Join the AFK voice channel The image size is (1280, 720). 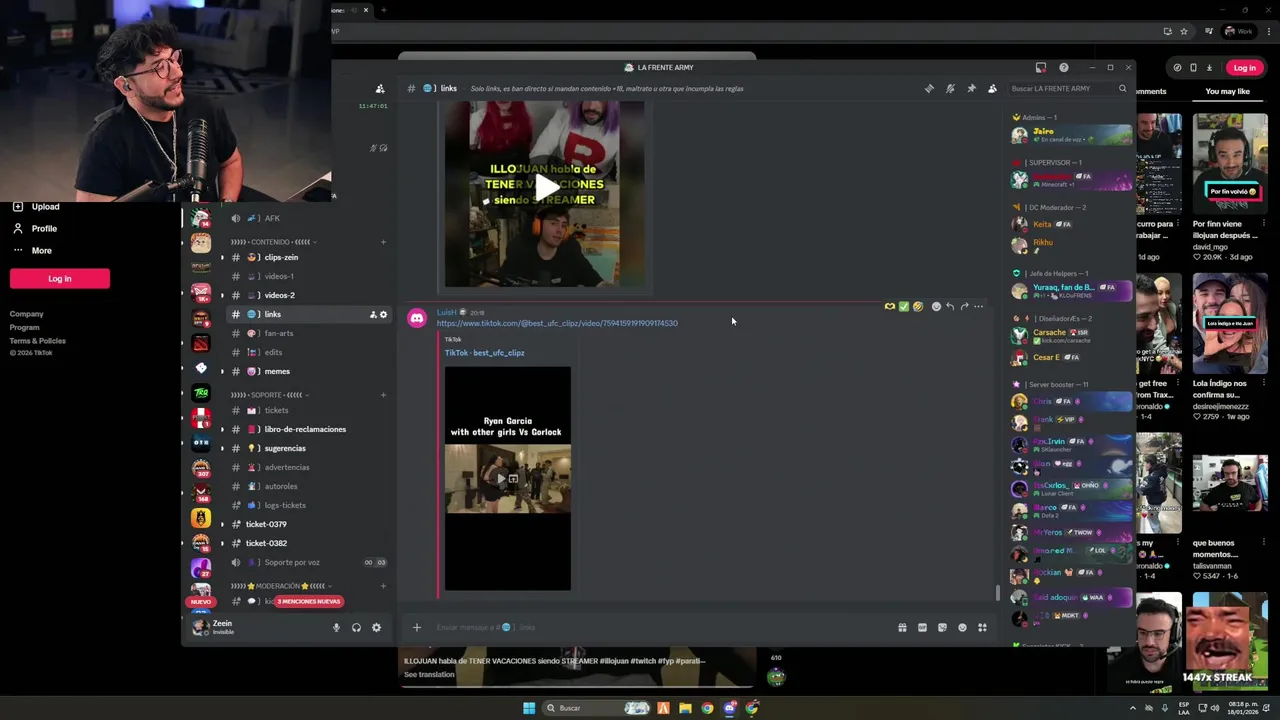[308, 218]
